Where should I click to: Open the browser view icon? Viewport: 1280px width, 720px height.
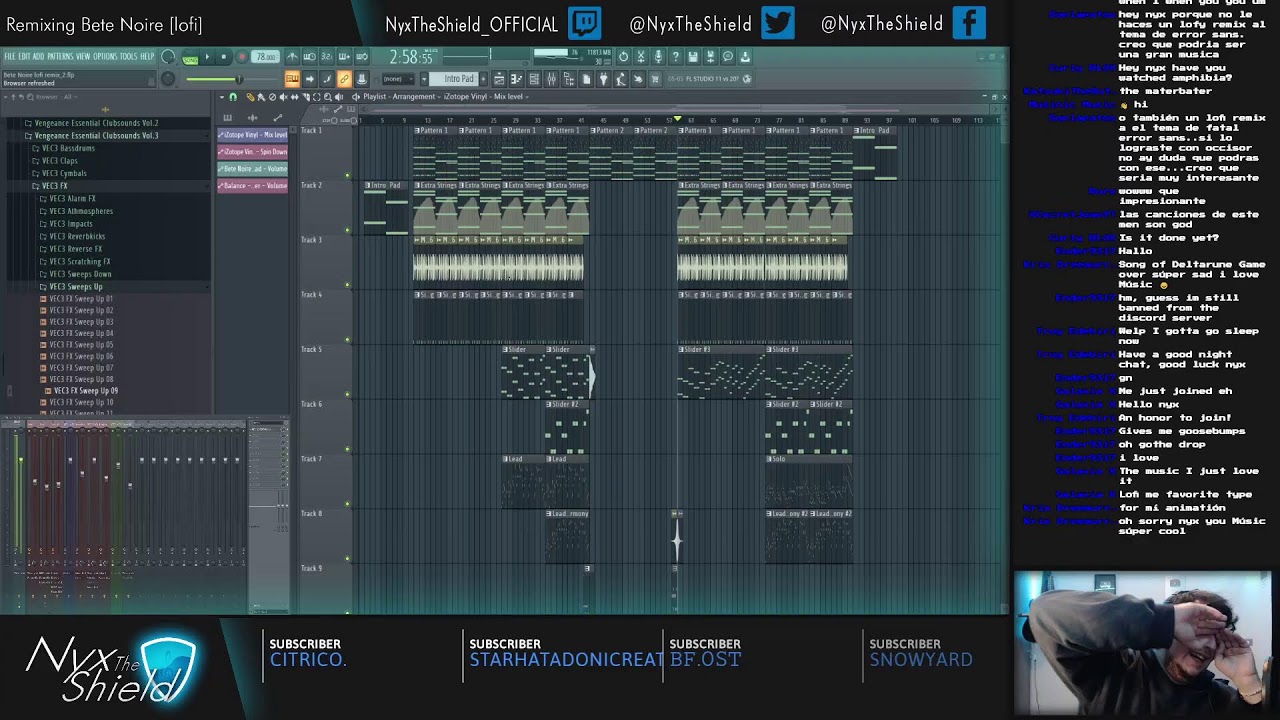point(569,79)
